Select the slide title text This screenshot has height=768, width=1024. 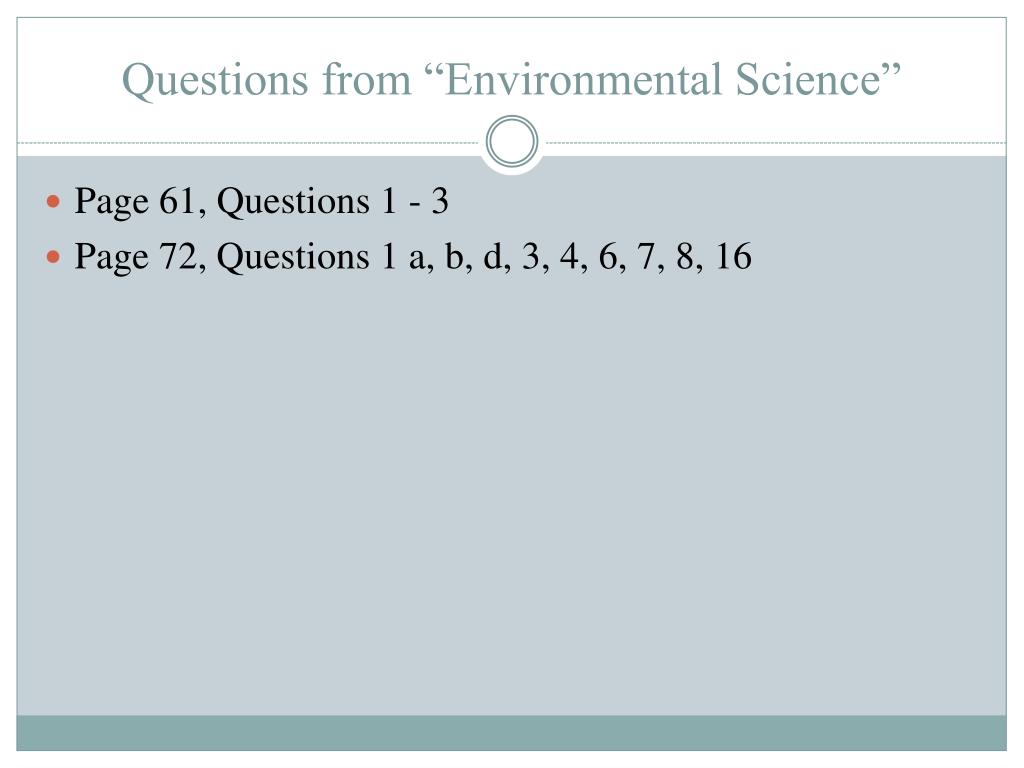511,79
